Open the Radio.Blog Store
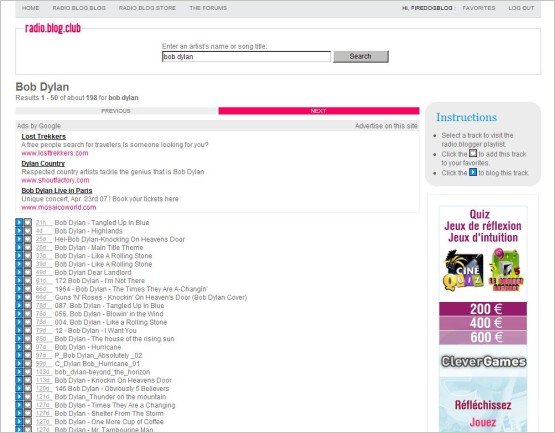Screen dimensions: 555x433 click(147, 8)
